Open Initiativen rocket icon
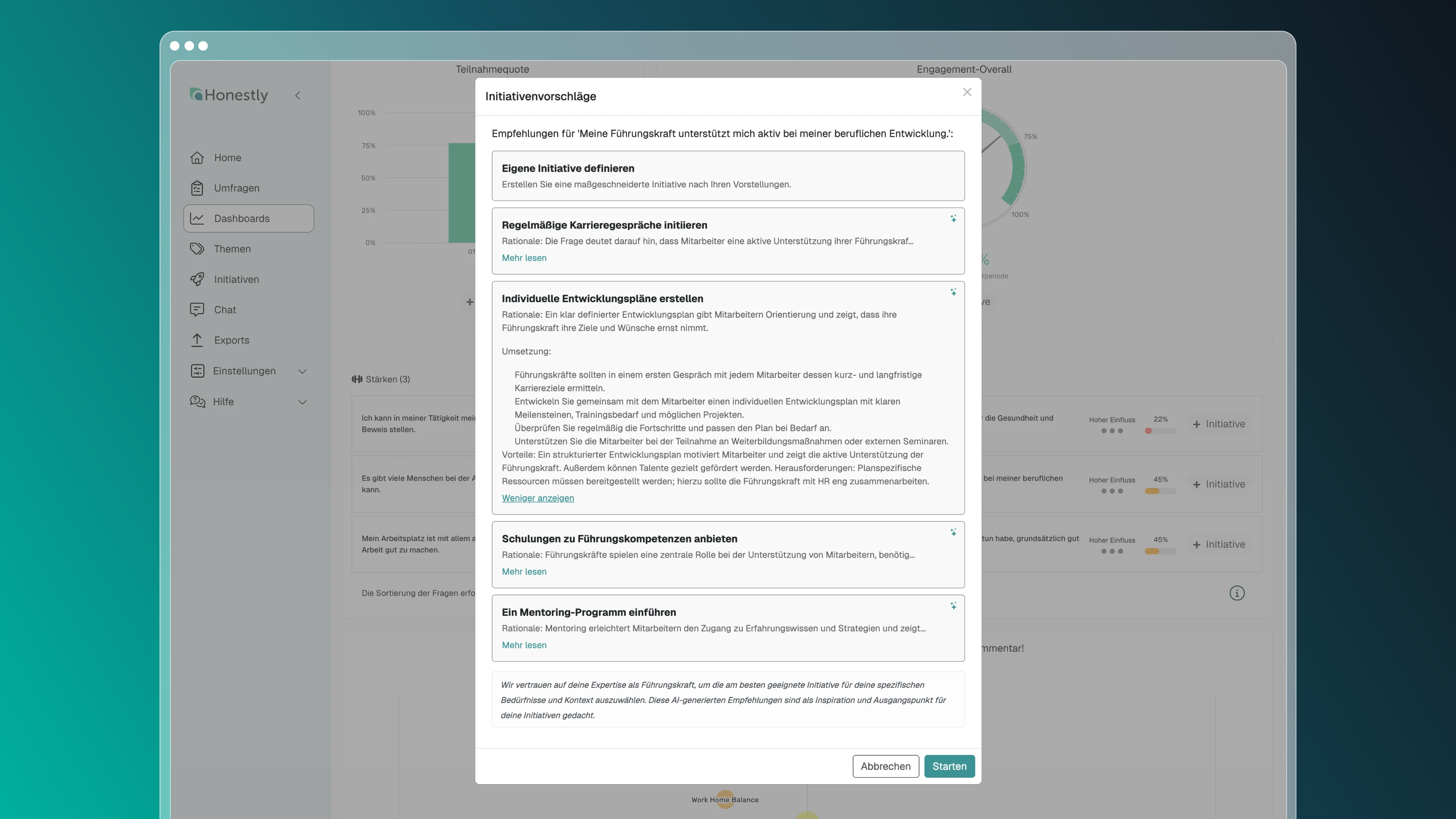Image resolution: width=1456 pixels, height=819 pixels. (x=197, y=279)
